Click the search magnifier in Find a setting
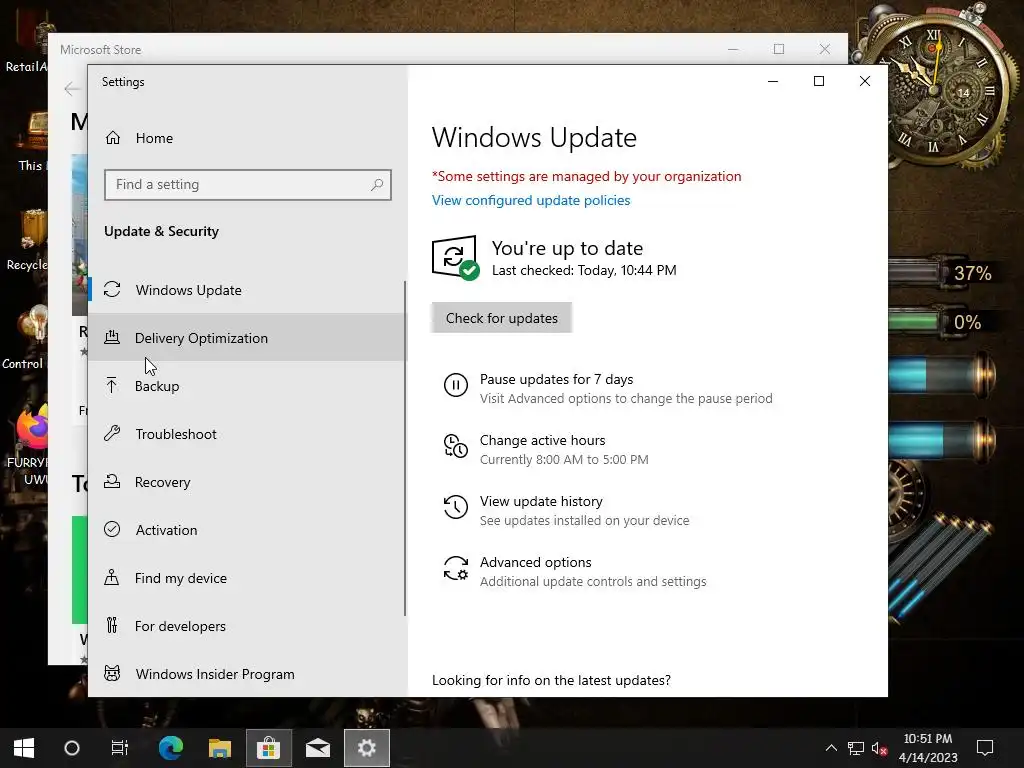Image resolution: width=1024 pixels, height=768 pixels. click(377, 185)
